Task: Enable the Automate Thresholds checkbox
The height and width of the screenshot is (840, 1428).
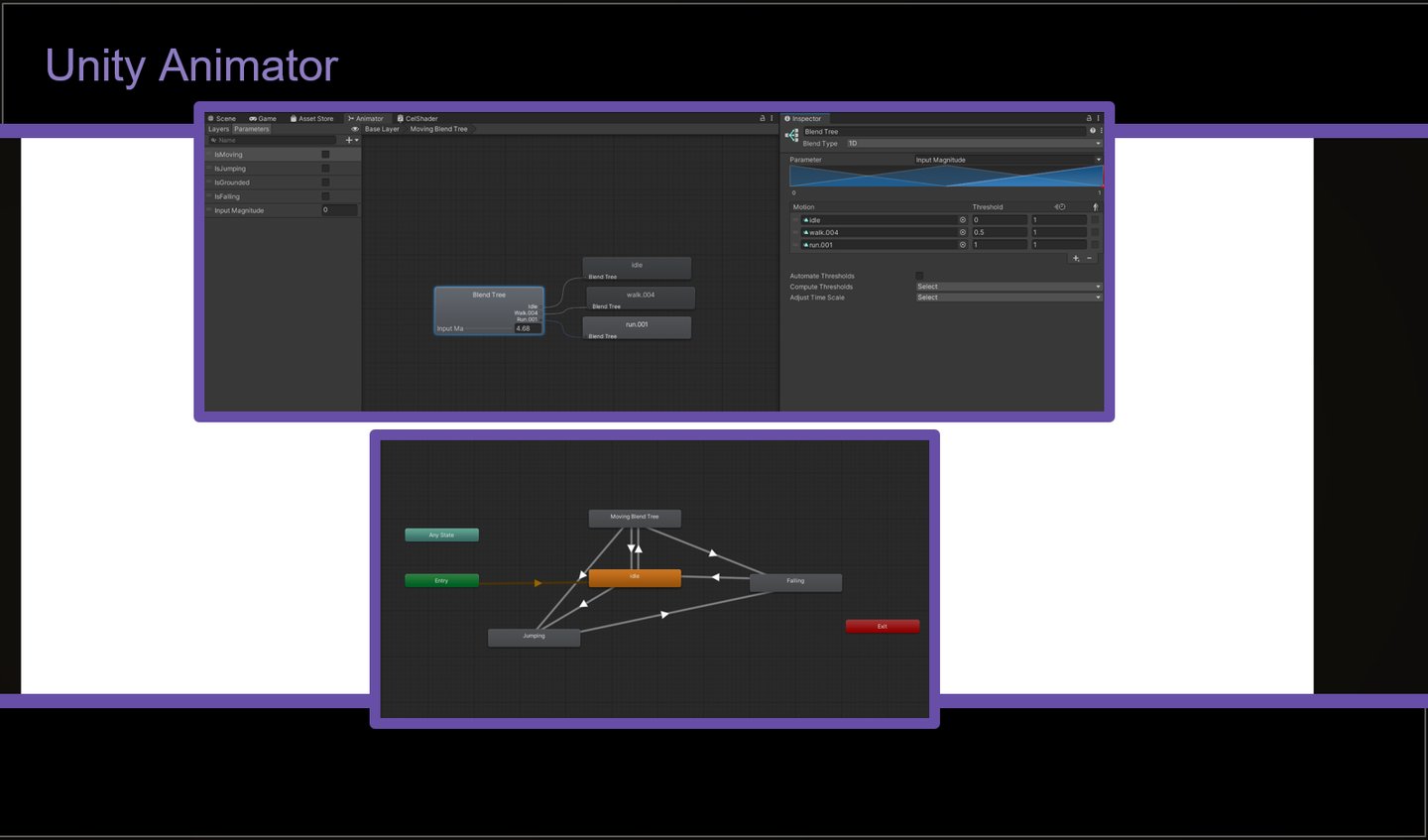Action: pyautogui.click(x=919, y=276)
